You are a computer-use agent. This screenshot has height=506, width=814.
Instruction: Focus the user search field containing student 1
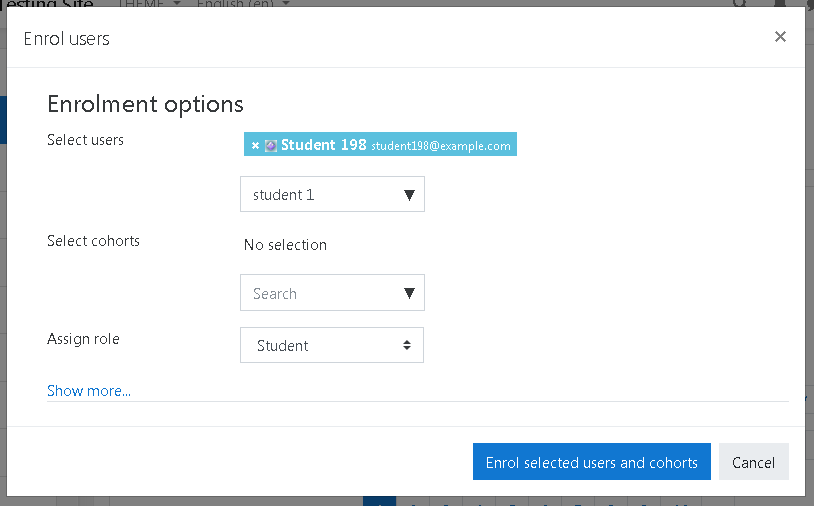(332, 194)
